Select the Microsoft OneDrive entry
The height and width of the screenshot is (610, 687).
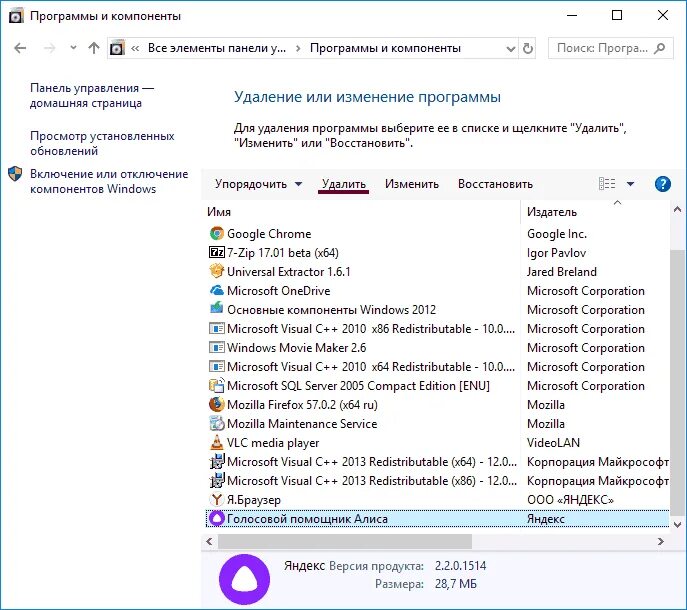coord(278,291)
